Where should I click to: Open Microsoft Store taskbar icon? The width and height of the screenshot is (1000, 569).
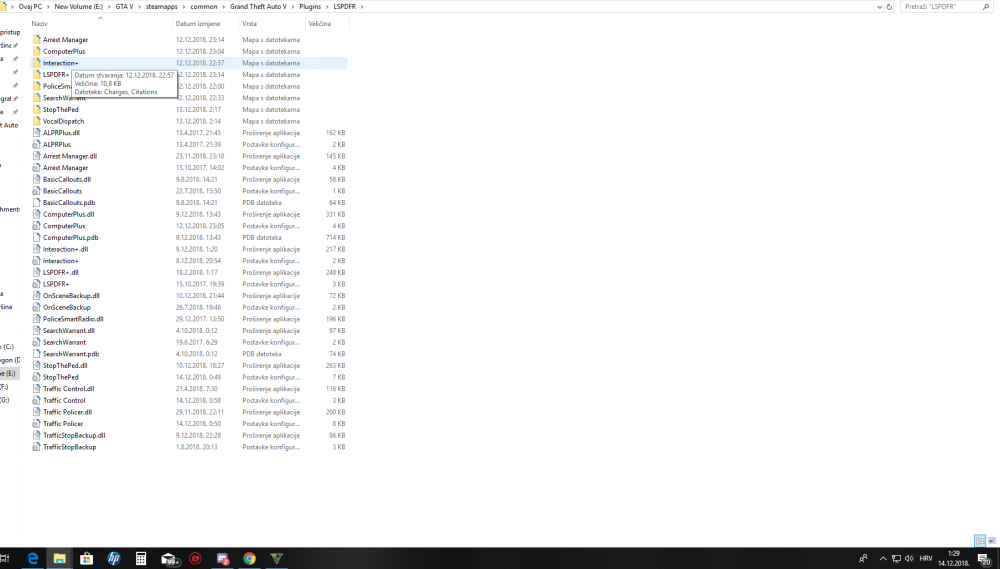pos(87,559)
